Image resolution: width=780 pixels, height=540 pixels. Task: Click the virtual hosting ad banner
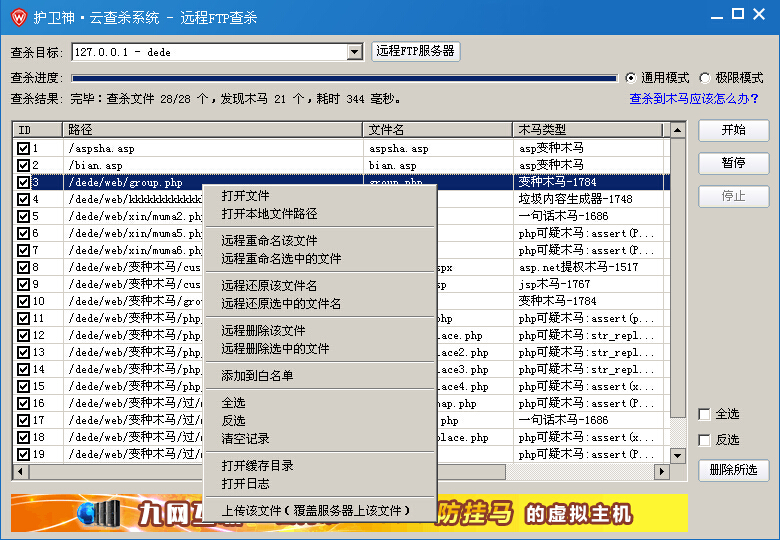pyautogui.click(x=349, y=513)
